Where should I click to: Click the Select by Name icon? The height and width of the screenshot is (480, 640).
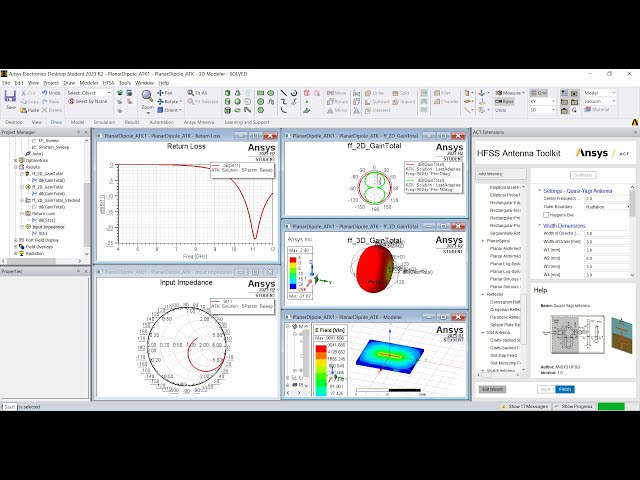71,101
